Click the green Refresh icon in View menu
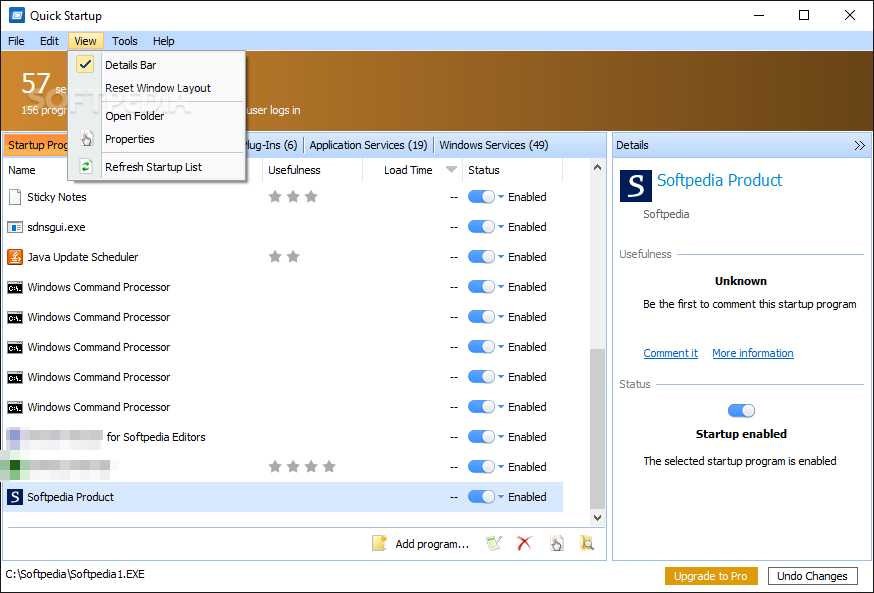This screenshot has width=874, height=593. [86, 167]
